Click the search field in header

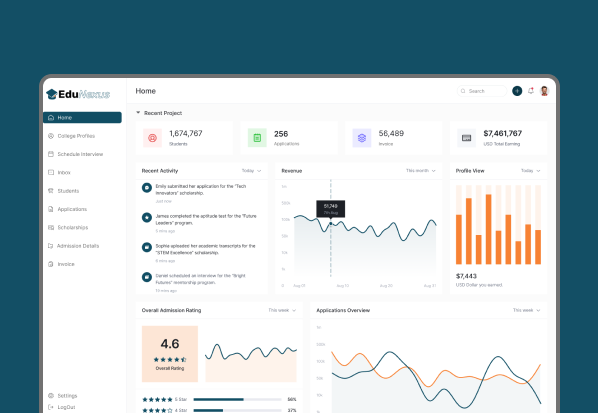pos(482,91)
